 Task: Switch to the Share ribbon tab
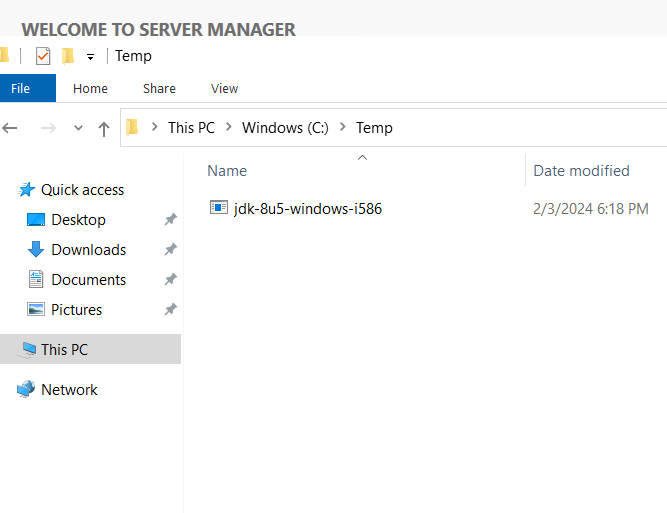tap(159, 88)
